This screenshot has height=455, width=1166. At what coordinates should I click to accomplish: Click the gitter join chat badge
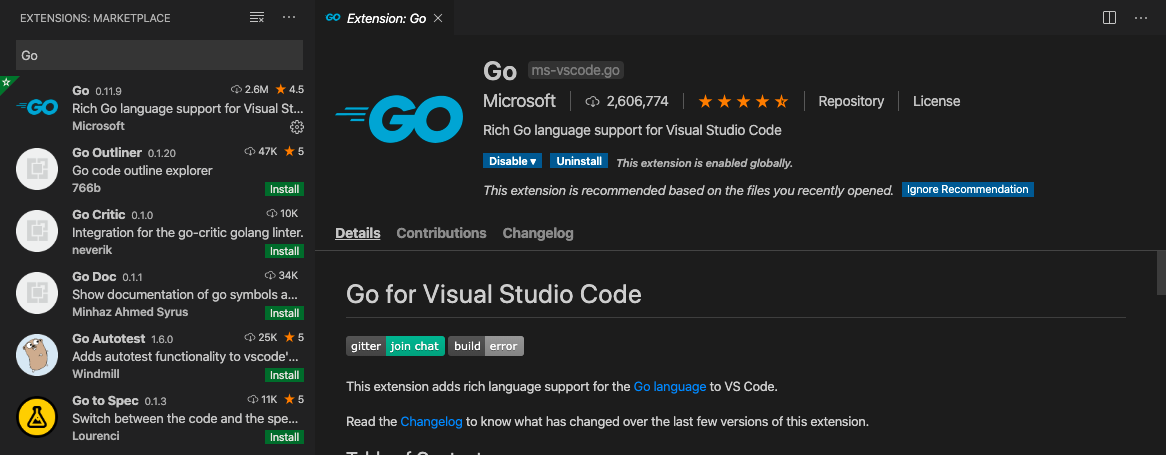(x=395, y=346)
